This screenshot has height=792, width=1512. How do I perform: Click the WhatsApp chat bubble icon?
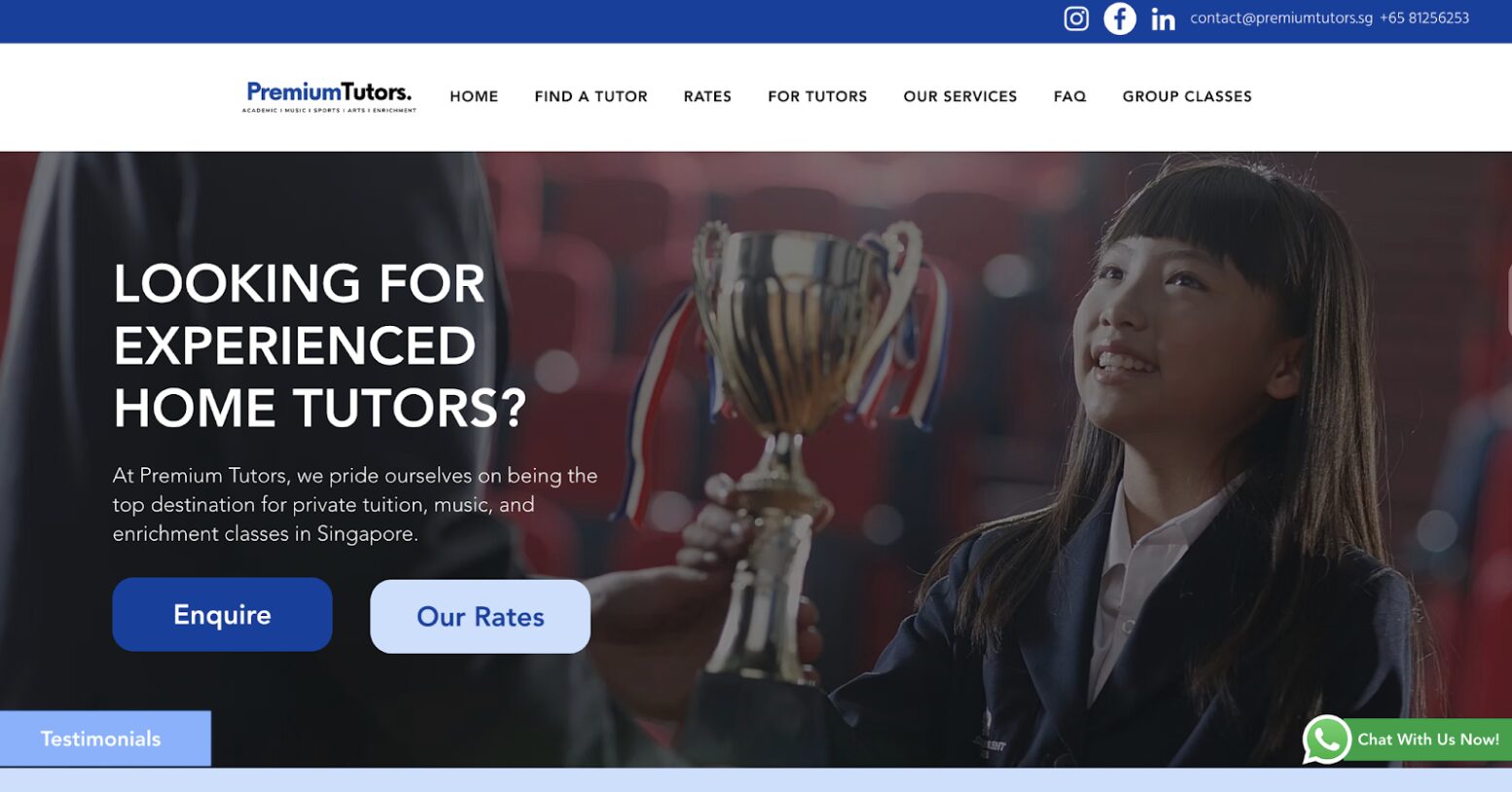pyautogui.click(x=1327, y=739)
